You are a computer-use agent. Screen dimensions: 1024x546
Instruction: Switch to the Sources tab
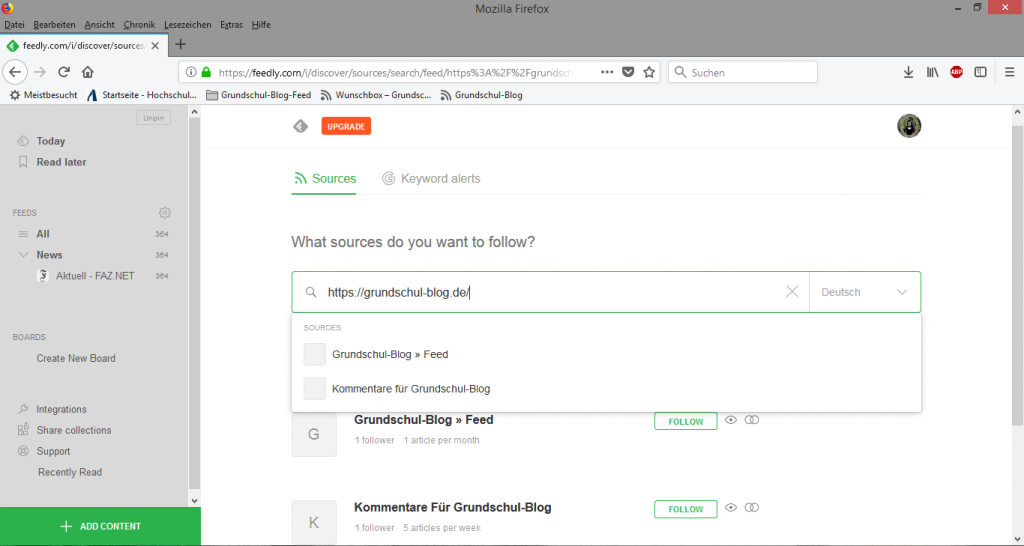325,178
